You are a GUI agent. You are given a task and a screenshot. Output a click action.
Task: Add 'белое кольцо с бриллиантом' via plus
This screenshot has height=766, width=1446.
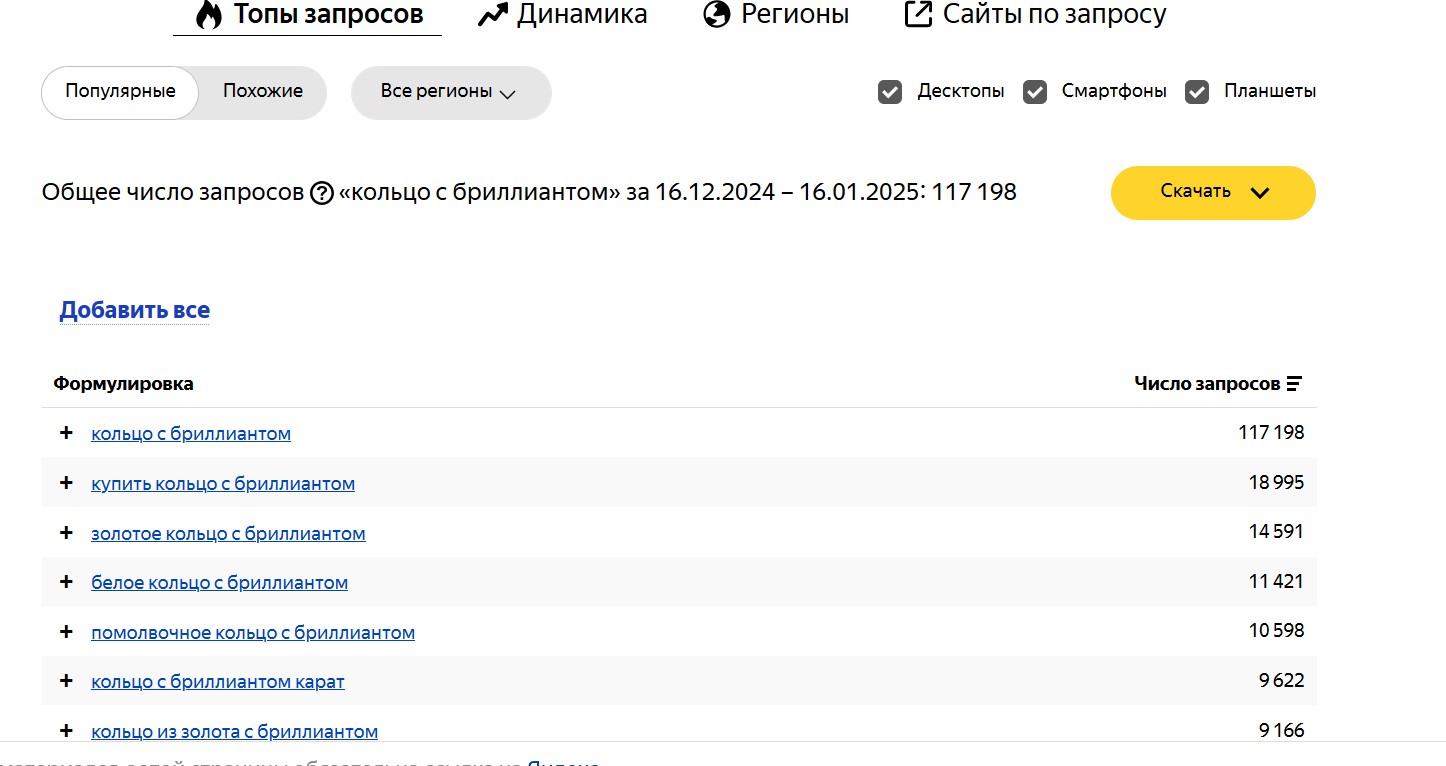tap(66, 582)
